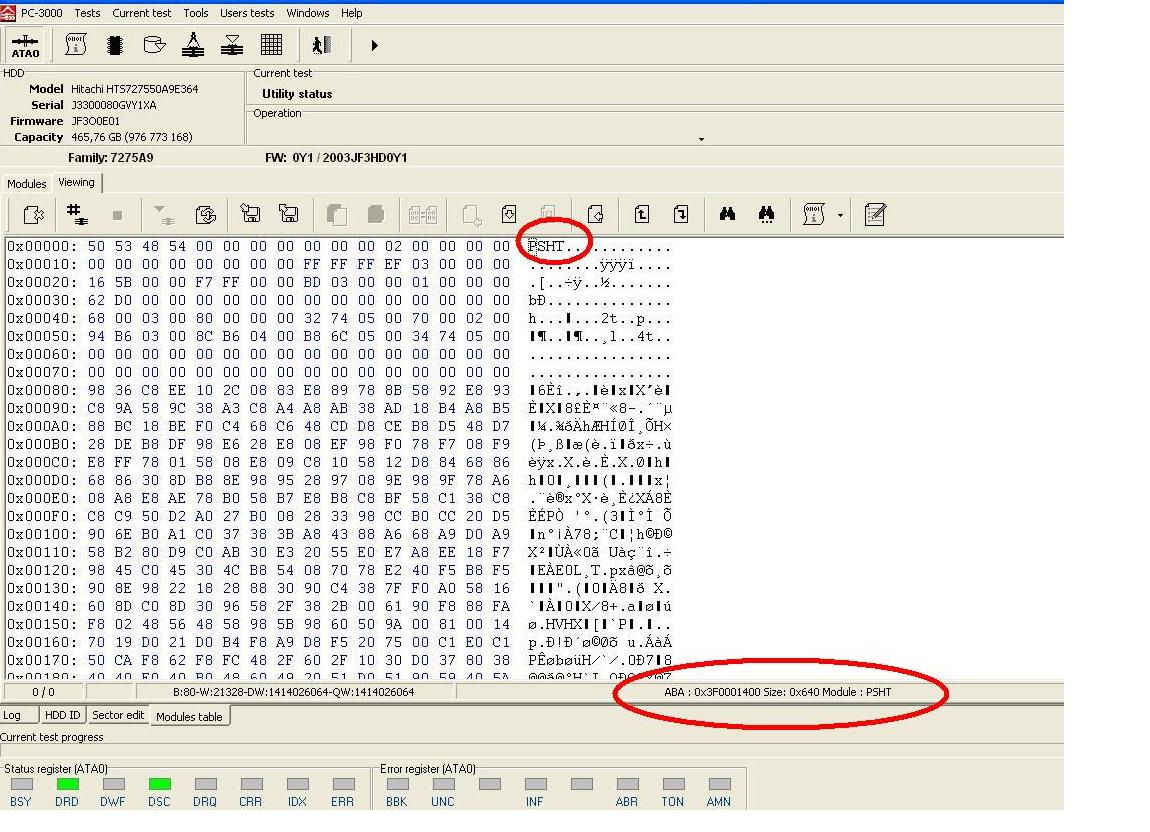This screenshot has height=832, width=1150.
Task: Click the serial number J3300080GVY1XA
Action: (114, 105)
